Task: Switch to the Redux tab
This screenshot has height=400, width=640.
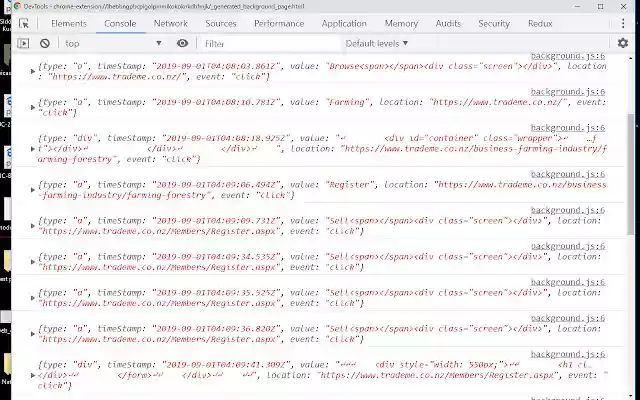Action: 540,24
